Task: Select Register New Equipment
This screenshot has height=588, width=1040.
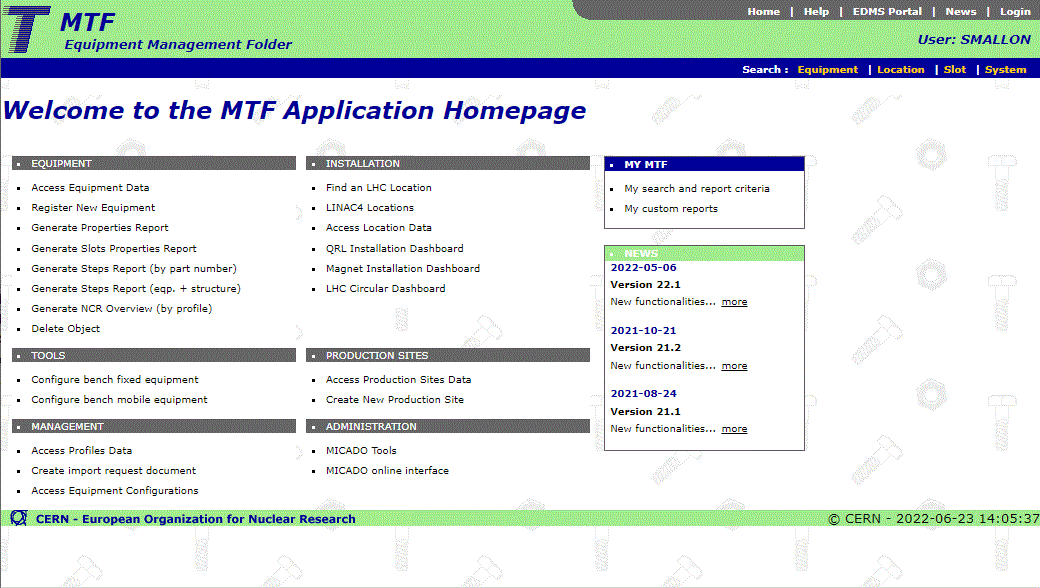Action: [93, 207]
